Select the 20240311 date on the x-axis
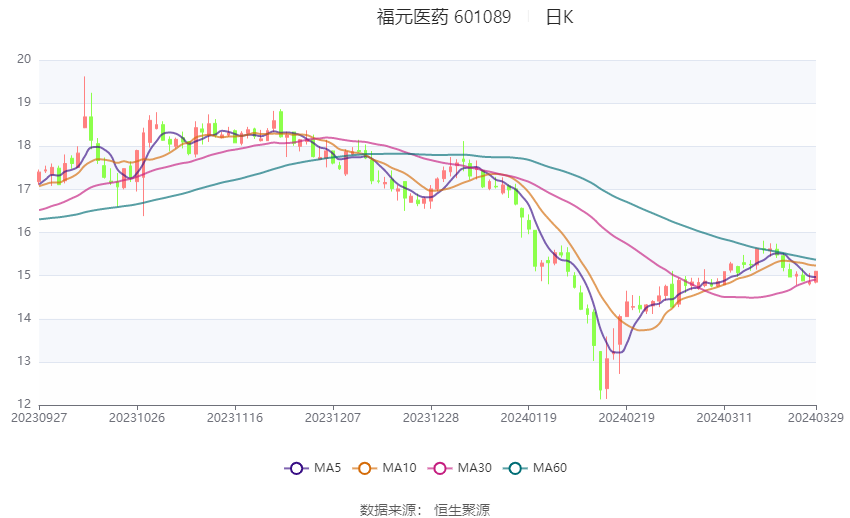The image size is (850, 518). click(x=725, y=417)
